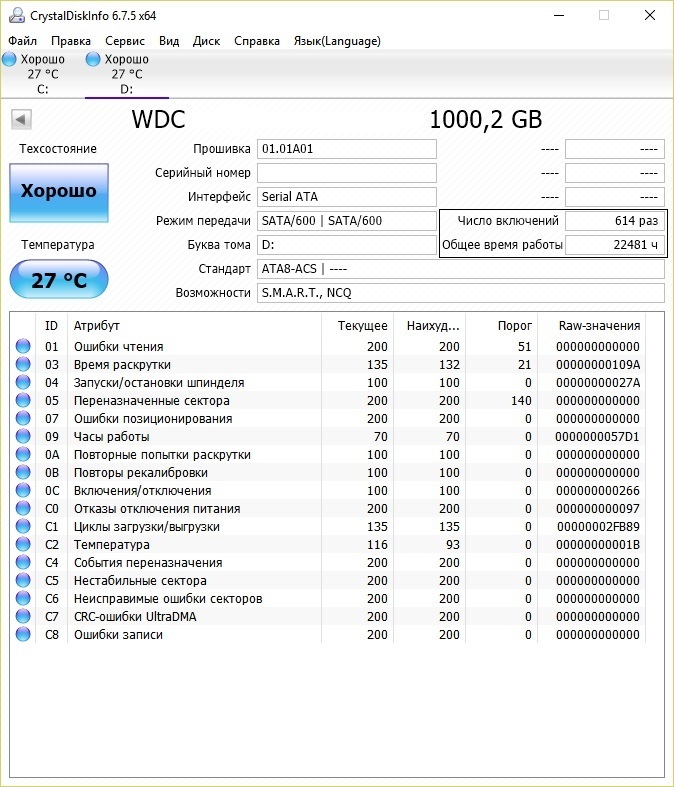Select the CRC-ошибки UltraDMA attribute text

(x=135, y=616)
